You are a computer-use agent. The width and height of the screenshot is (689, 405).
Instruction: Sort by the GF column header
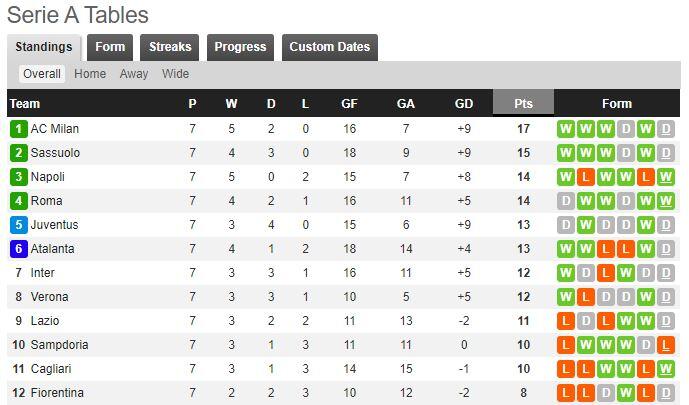(x=349, y=104)
